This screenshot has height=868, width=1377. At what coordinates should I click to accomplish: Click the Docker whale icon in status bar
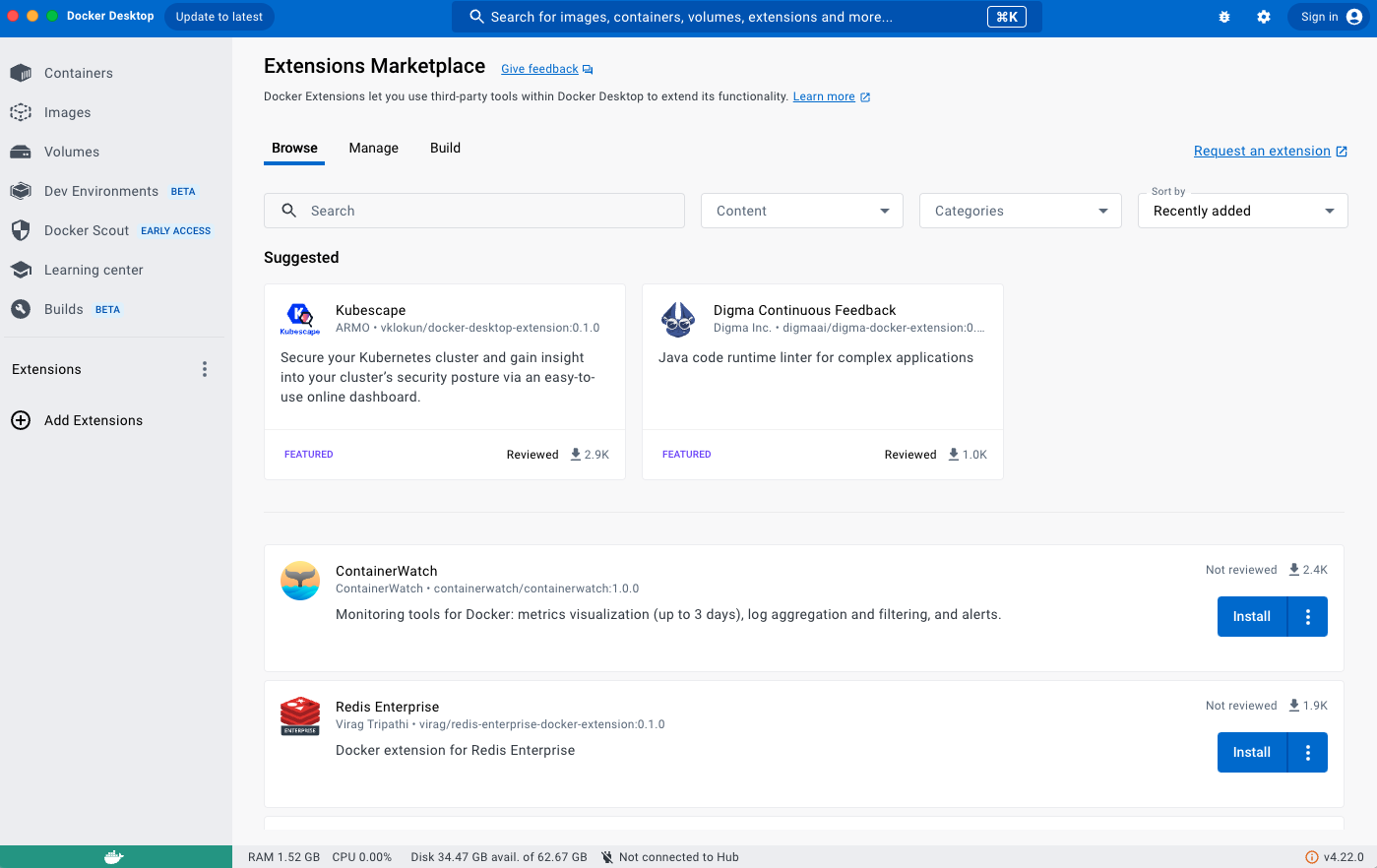click(114, 857)
